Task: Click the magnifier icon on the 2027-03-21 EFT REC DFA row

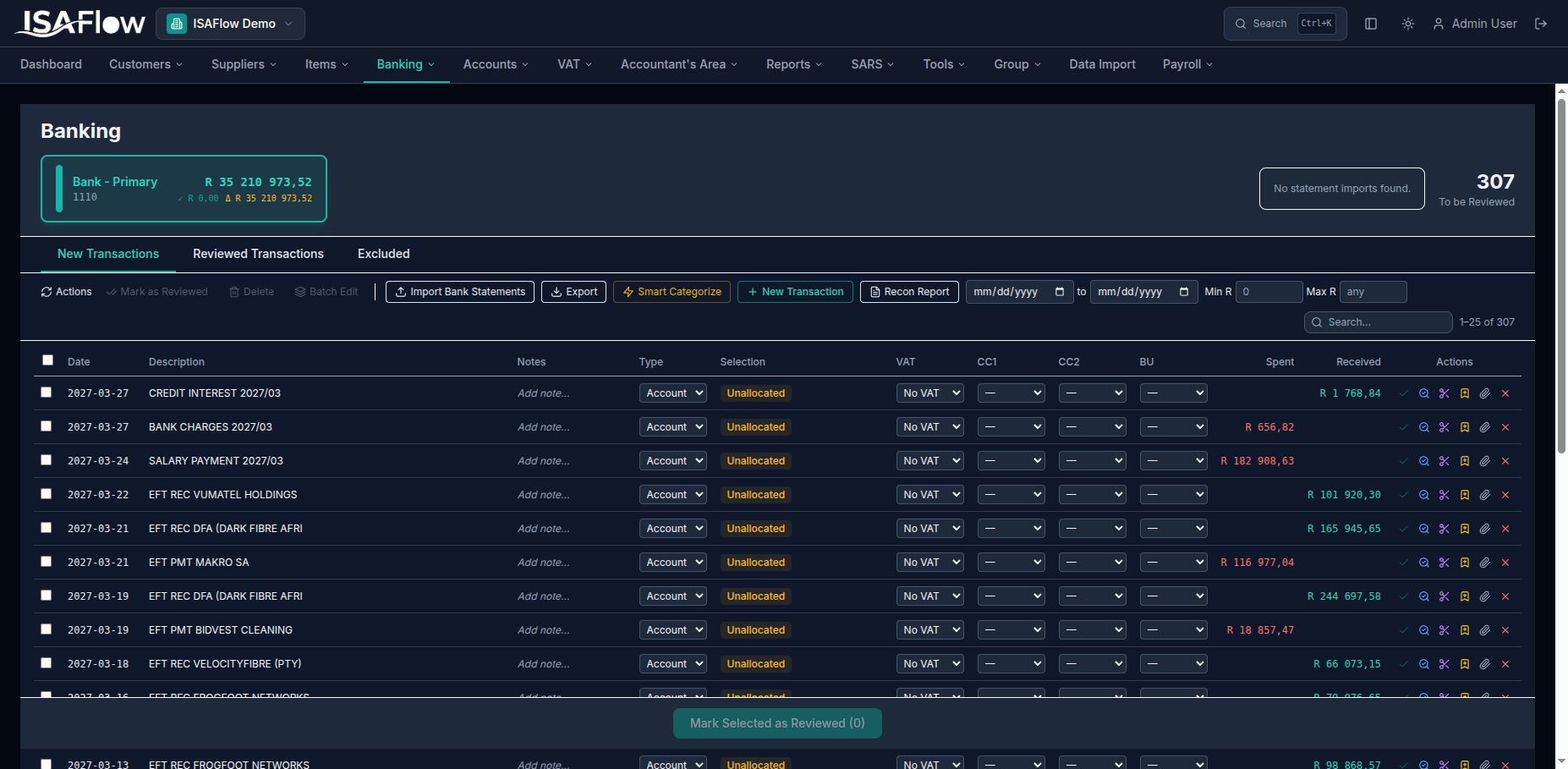Action: coord(1424,529)
